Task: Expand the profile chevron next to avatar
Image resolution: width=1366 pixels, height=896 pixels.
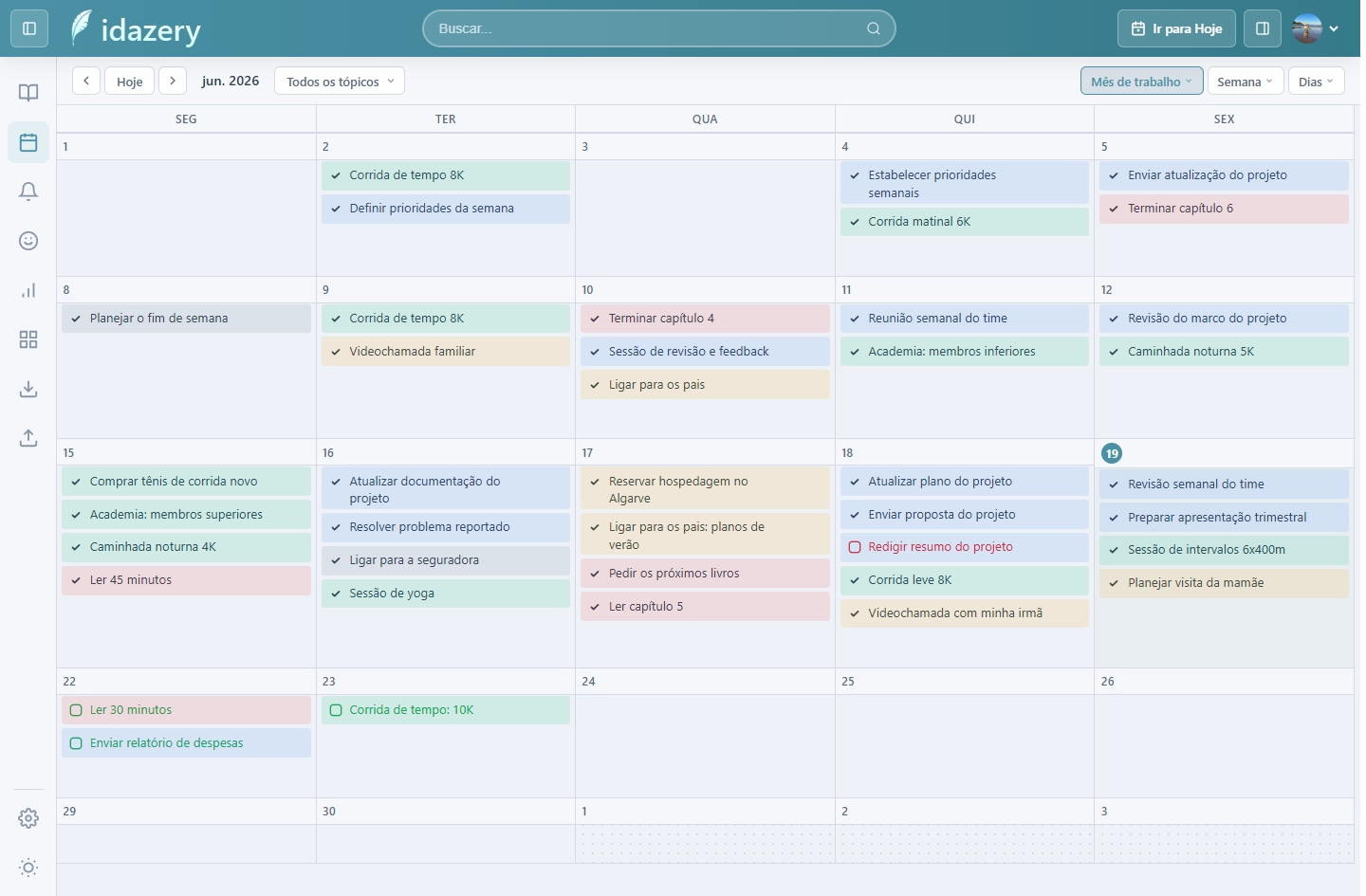Action: pos(1334,28)
